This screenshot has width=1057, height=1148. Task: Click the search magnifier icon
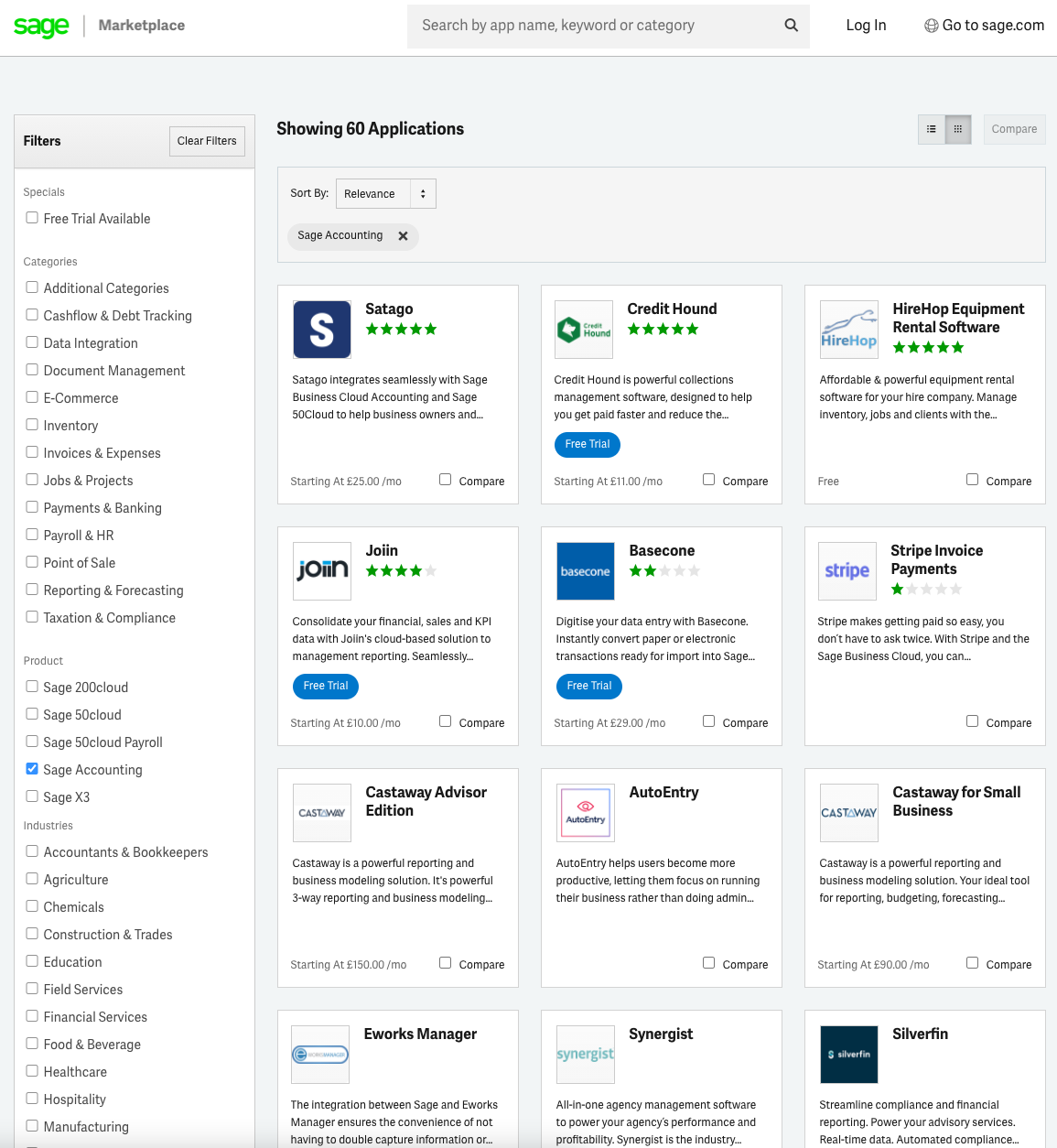[x=792, y=26]
